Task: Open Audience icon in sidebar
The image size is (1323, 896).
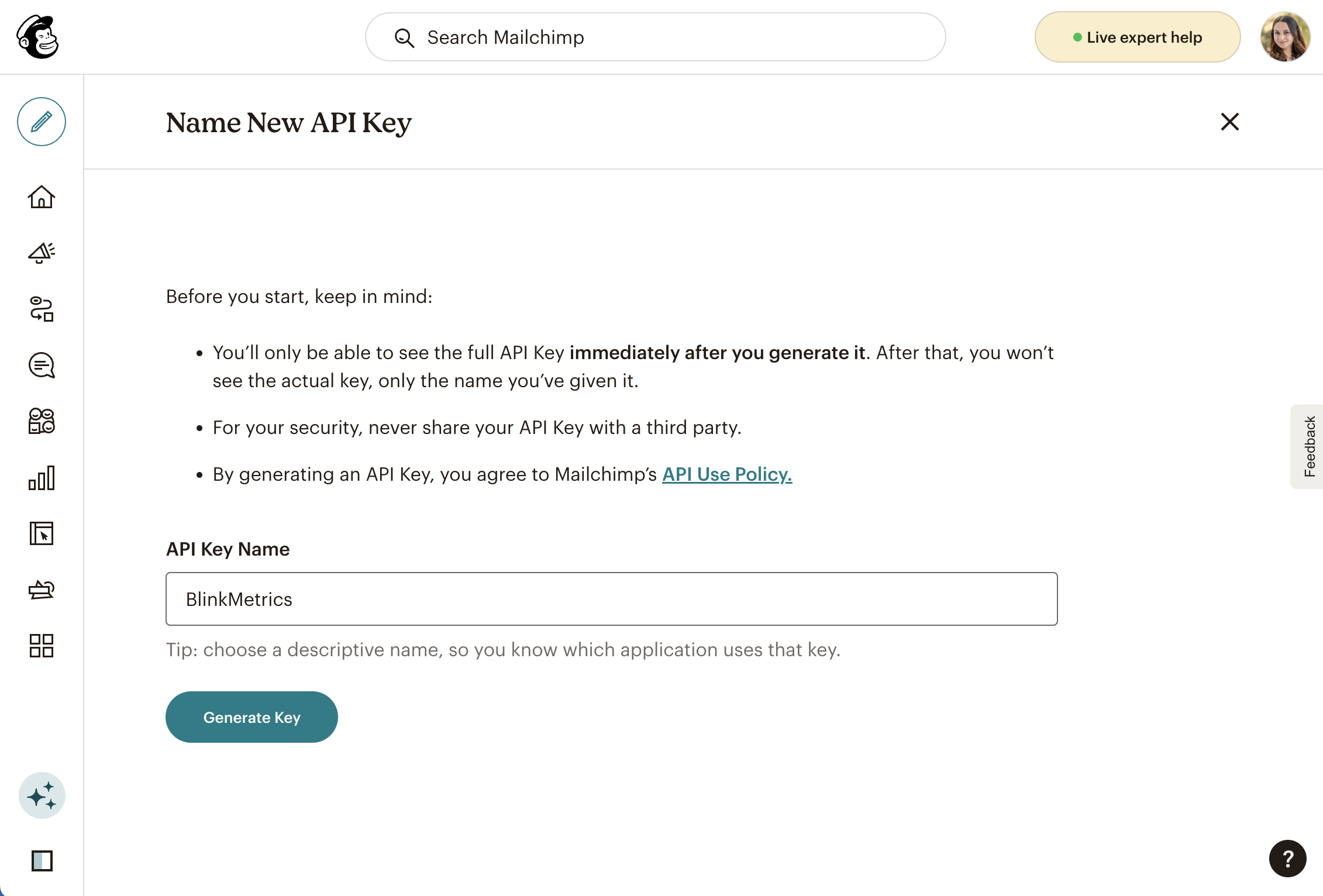Action: click(41, 421)
